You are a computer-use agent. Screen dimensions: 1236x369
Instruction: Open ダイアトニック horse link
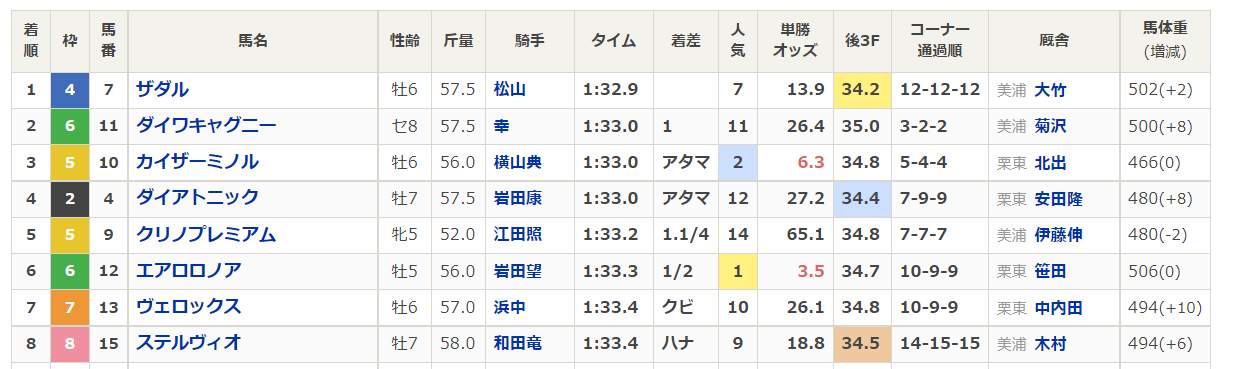[x=197, y=198]
